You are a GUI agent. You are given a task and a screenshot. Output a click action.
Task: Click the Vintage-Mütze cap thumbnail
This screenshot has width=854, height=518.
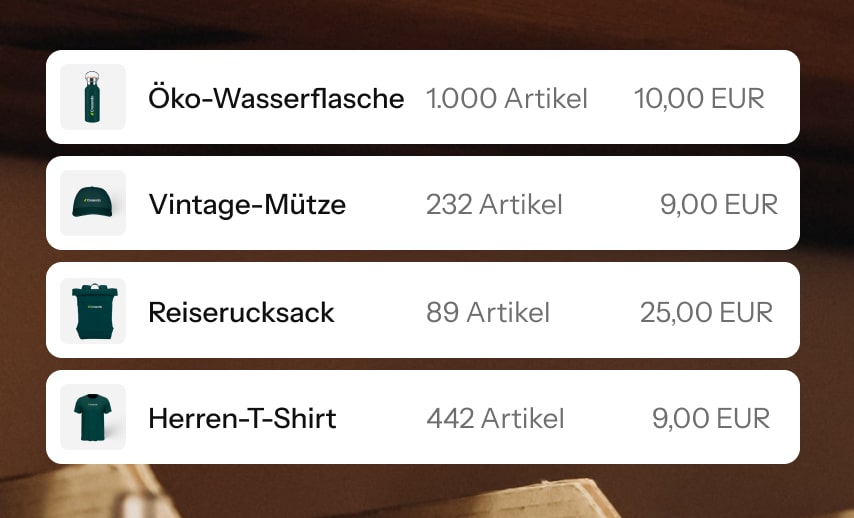[93, 203]
